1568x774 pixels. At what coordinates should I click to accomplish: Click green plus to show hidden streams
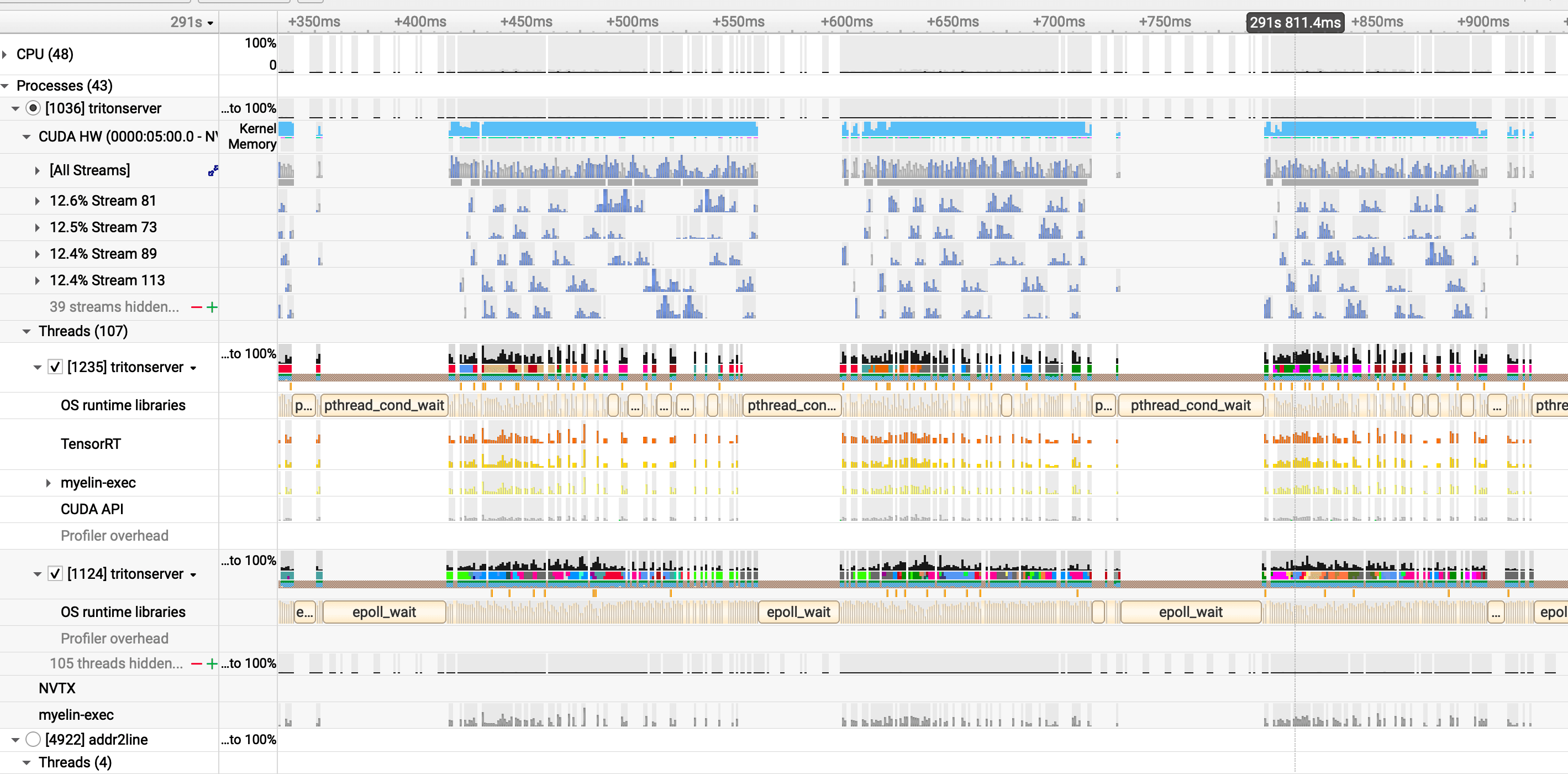212,307
